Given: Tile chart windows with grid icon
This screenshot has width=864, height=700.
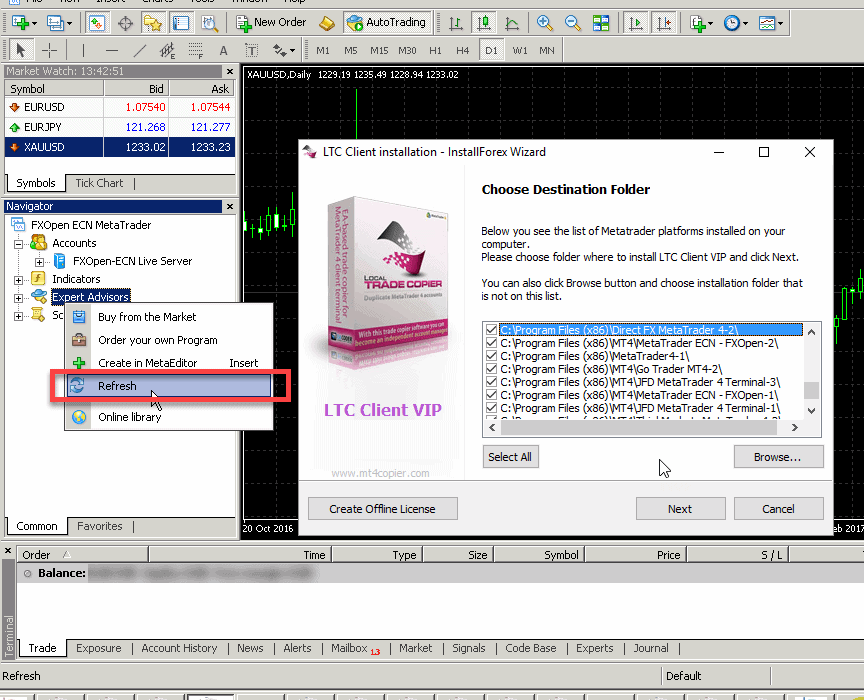Looking at the screenshot, I should [601, 23].
